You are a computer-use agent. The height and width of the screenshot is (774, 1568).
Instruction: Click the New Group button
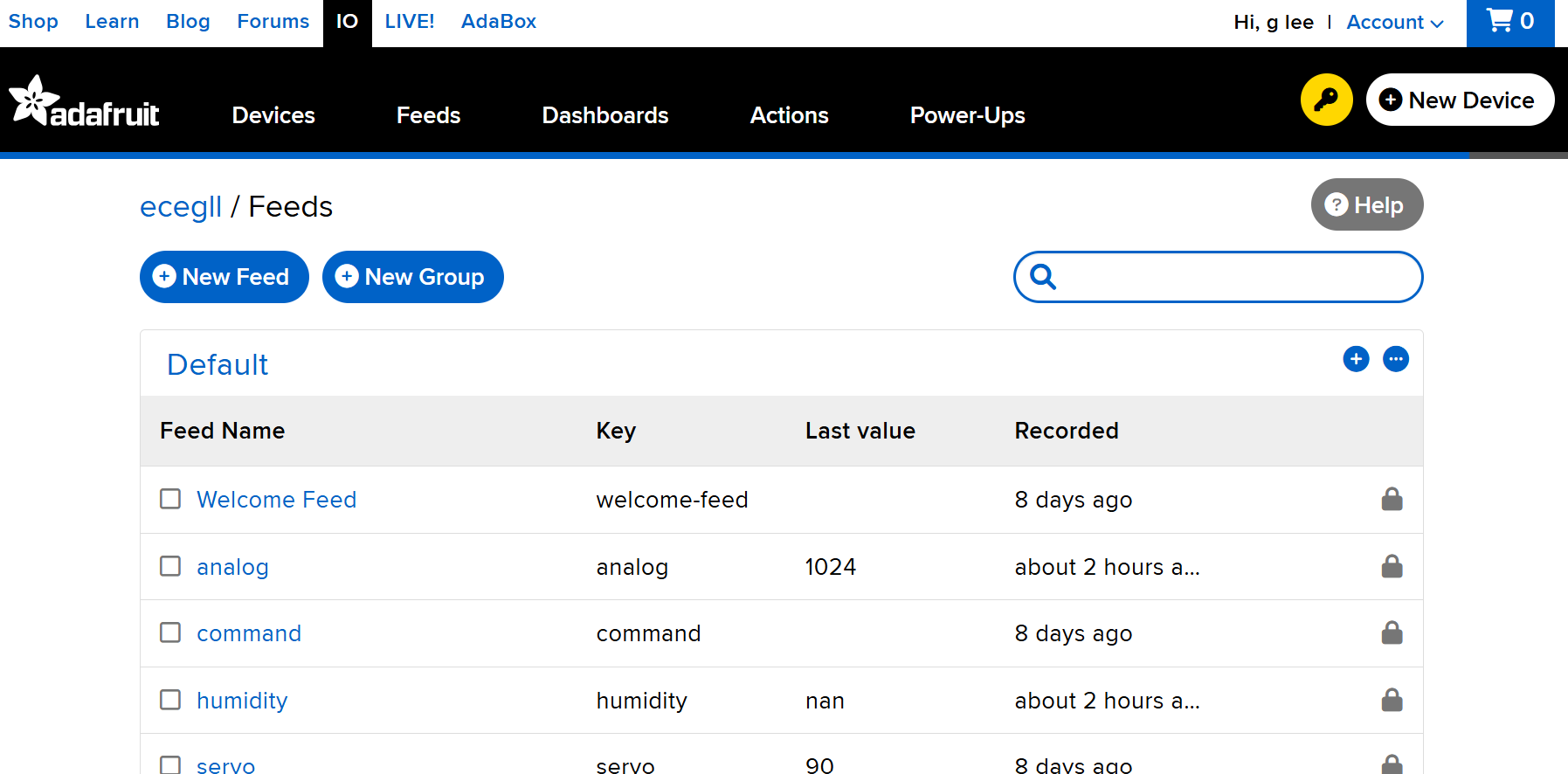click(x=412, y=277)
